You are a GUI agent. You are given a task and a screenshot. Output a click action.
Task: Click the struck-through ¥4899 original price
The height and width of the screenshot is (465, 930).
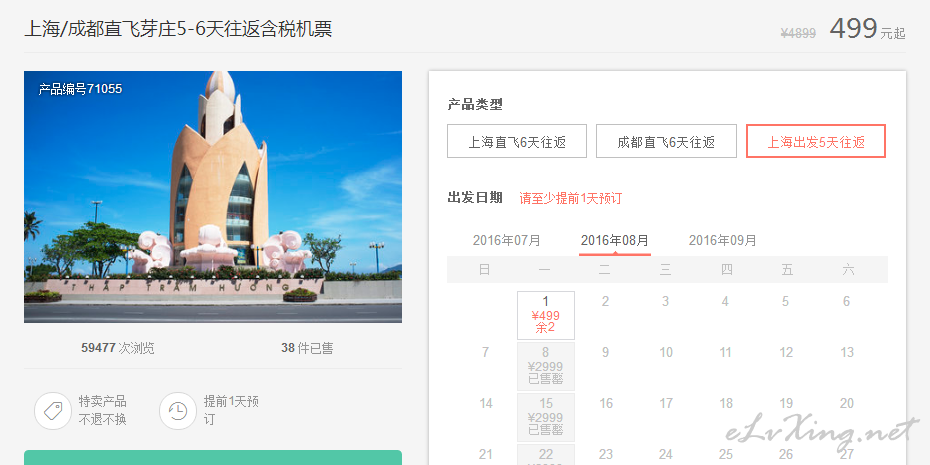tap(798, 34)
